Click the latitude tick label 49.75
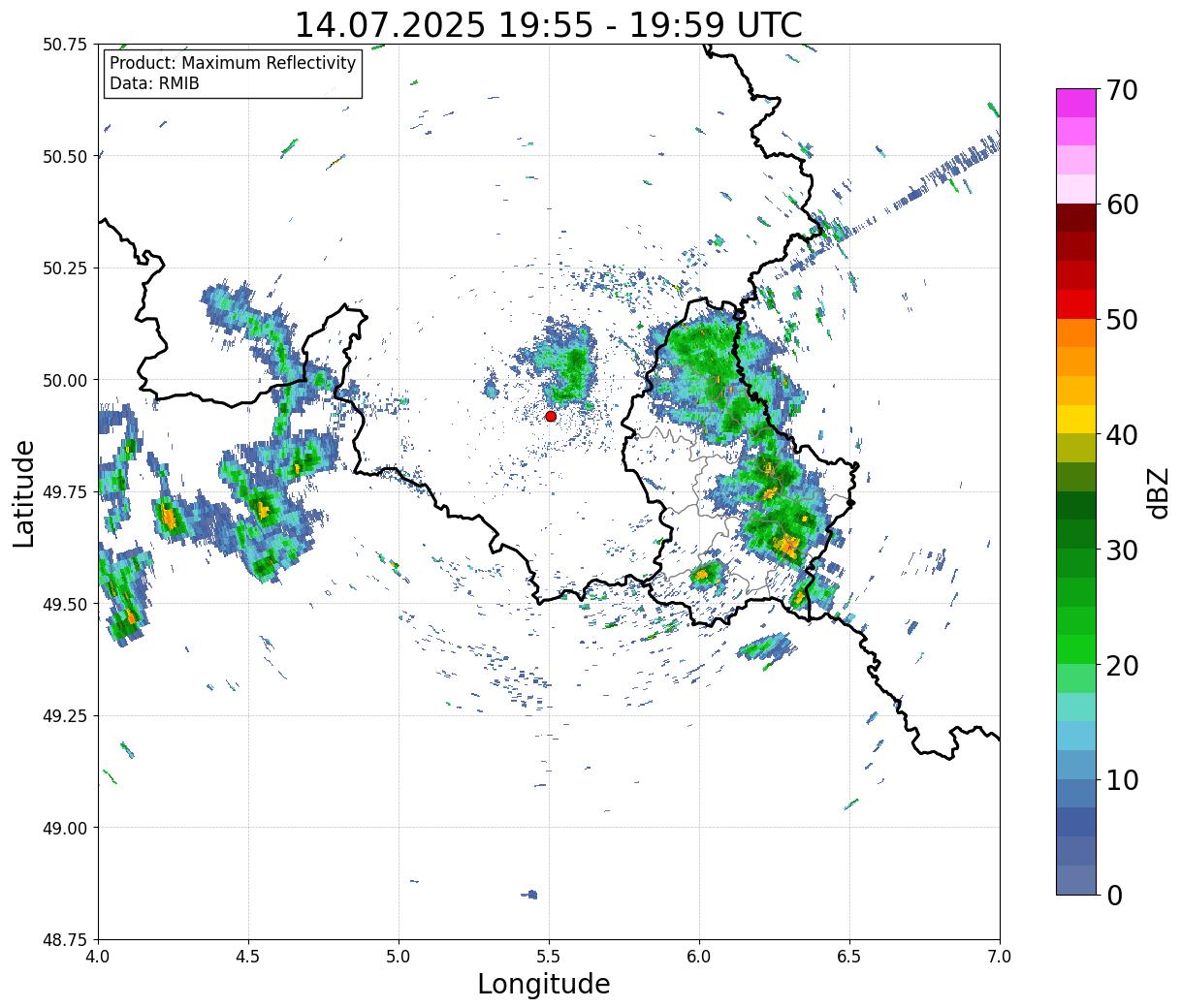Screen dimensions: 1182x1008 [65, 492]
